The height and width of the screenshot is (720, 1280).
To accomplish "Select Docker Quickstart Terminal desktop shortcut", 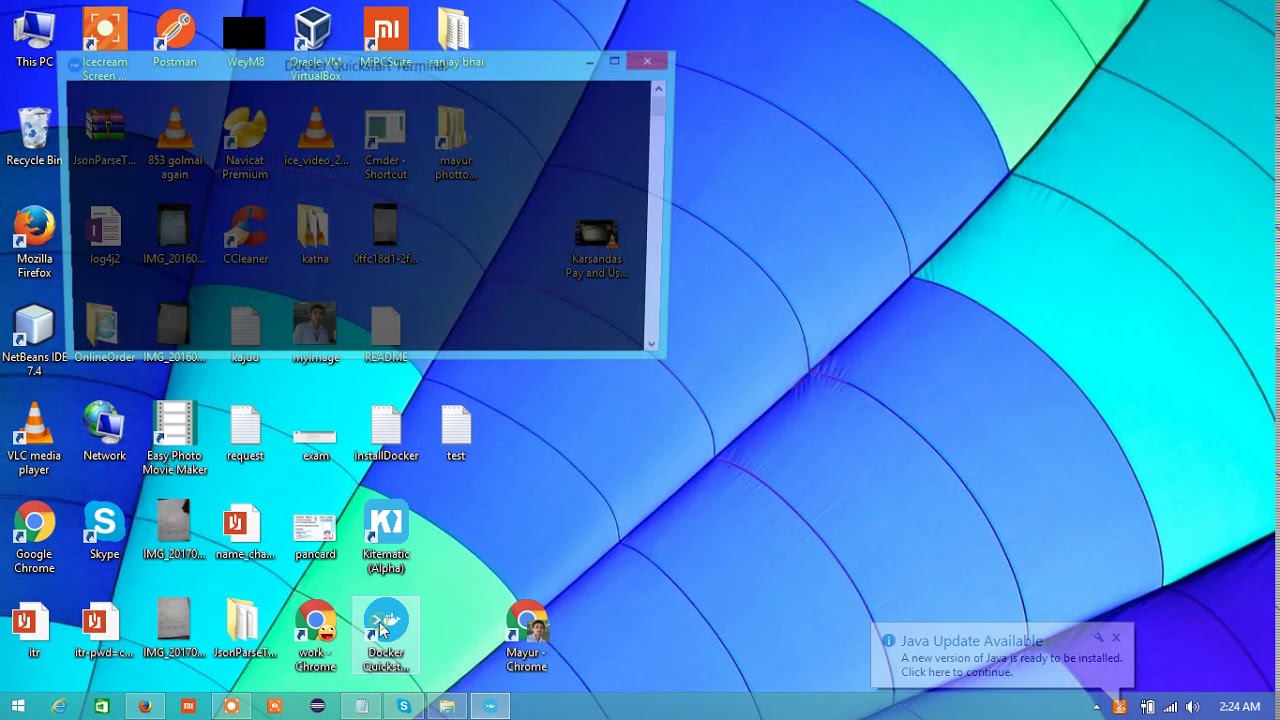I will tap(386, 635).
